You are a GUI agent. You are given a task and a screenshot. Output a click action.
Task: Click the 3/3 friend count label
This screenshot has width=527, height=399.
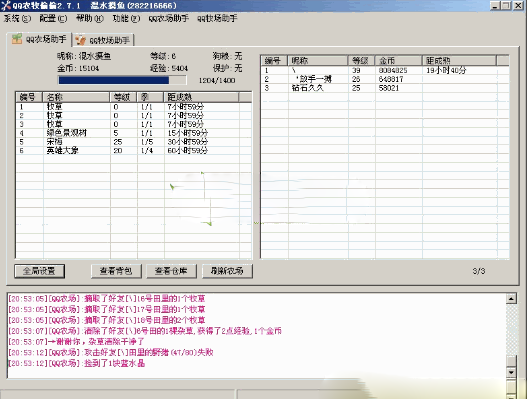point(479,271)
